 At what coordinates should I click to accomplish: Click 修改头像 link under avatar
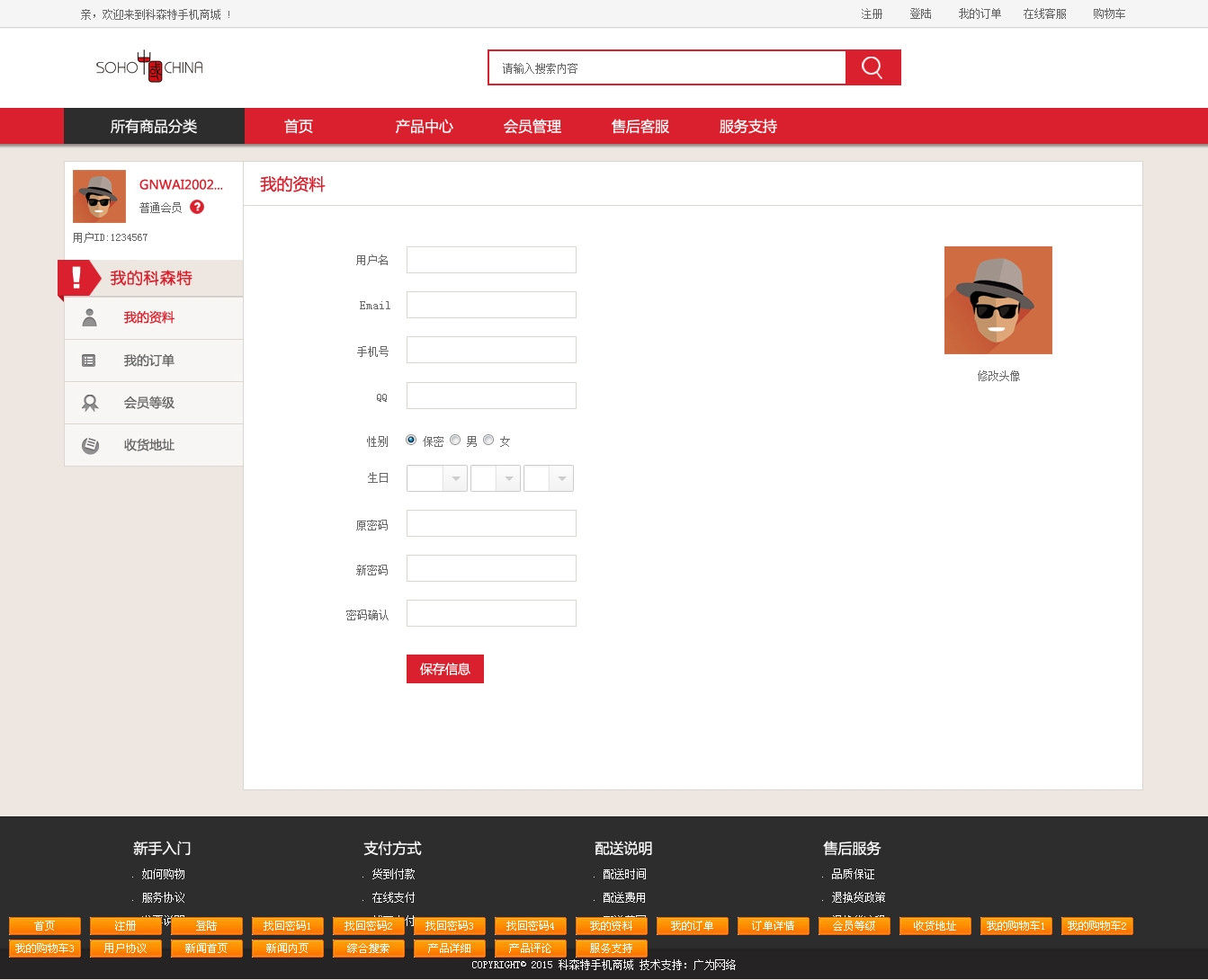(998, 376)
